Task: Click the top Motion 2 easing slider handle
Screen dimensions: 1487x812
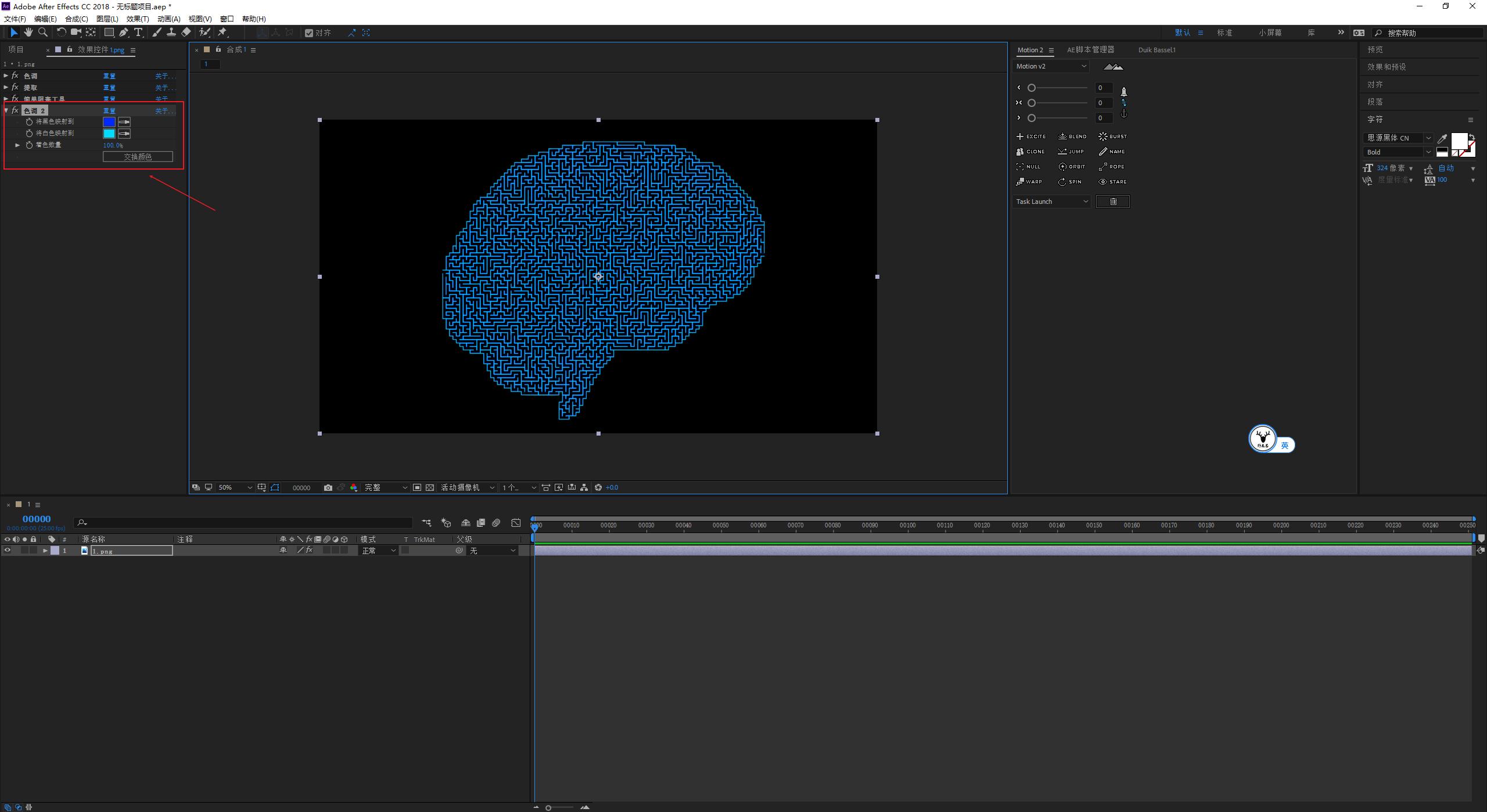Action: coord(1032,88)
